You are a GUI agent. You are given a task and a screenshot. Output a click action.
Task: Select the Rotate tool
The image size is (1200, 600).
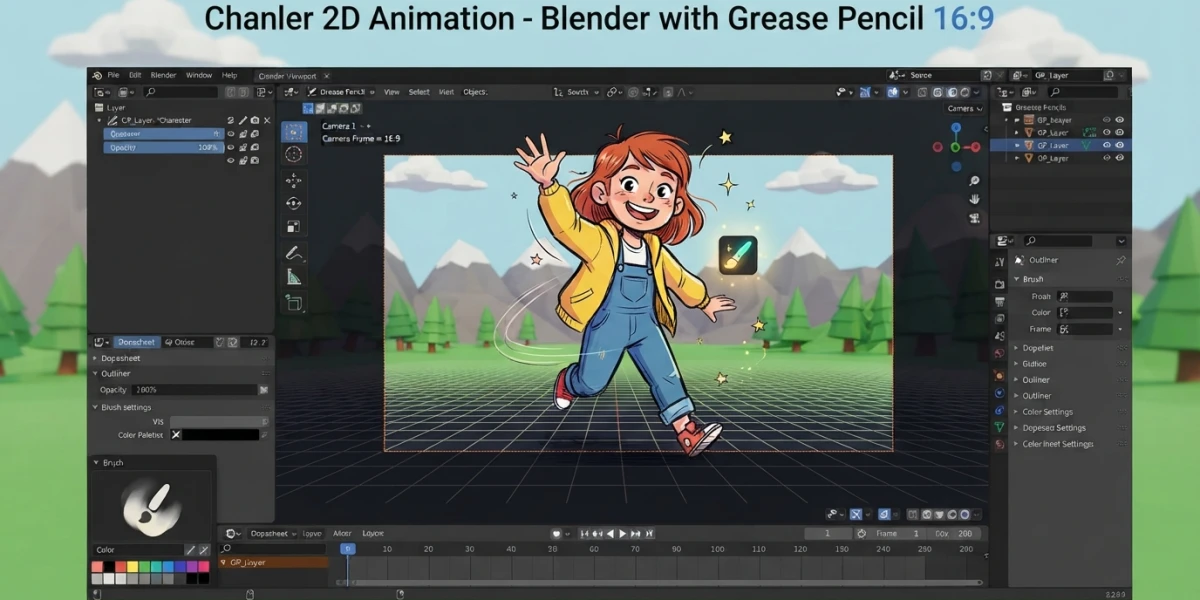coord(293,203)
